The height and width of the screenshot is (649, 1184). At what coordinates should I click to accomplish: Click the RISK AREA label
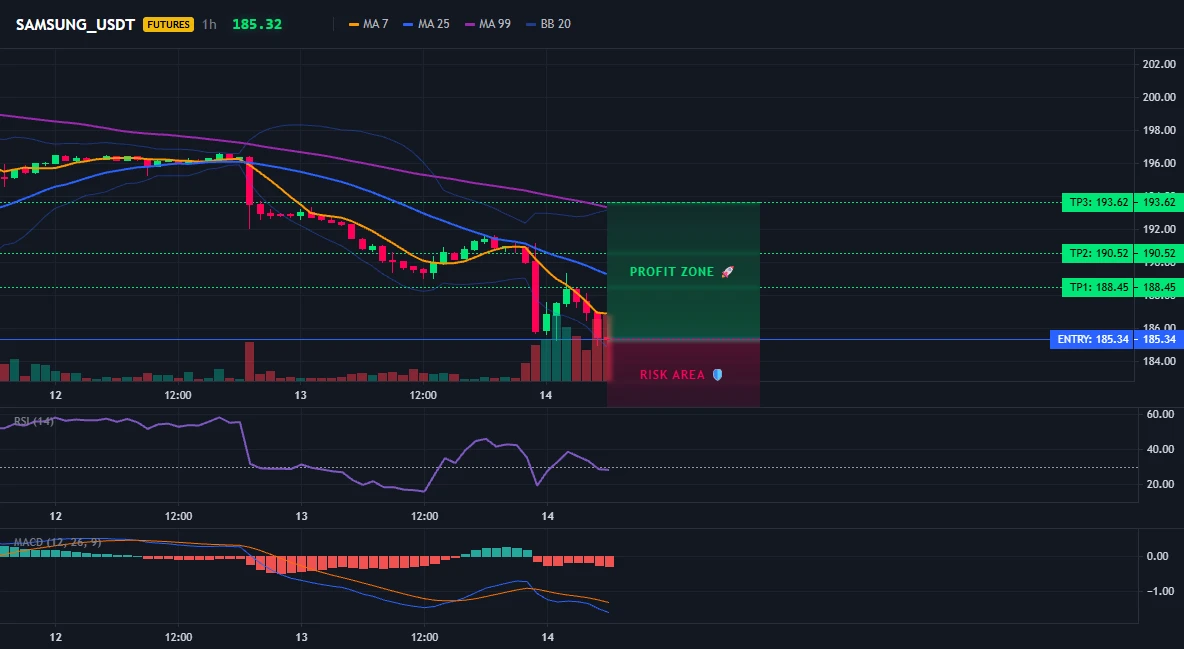(672, 375)
